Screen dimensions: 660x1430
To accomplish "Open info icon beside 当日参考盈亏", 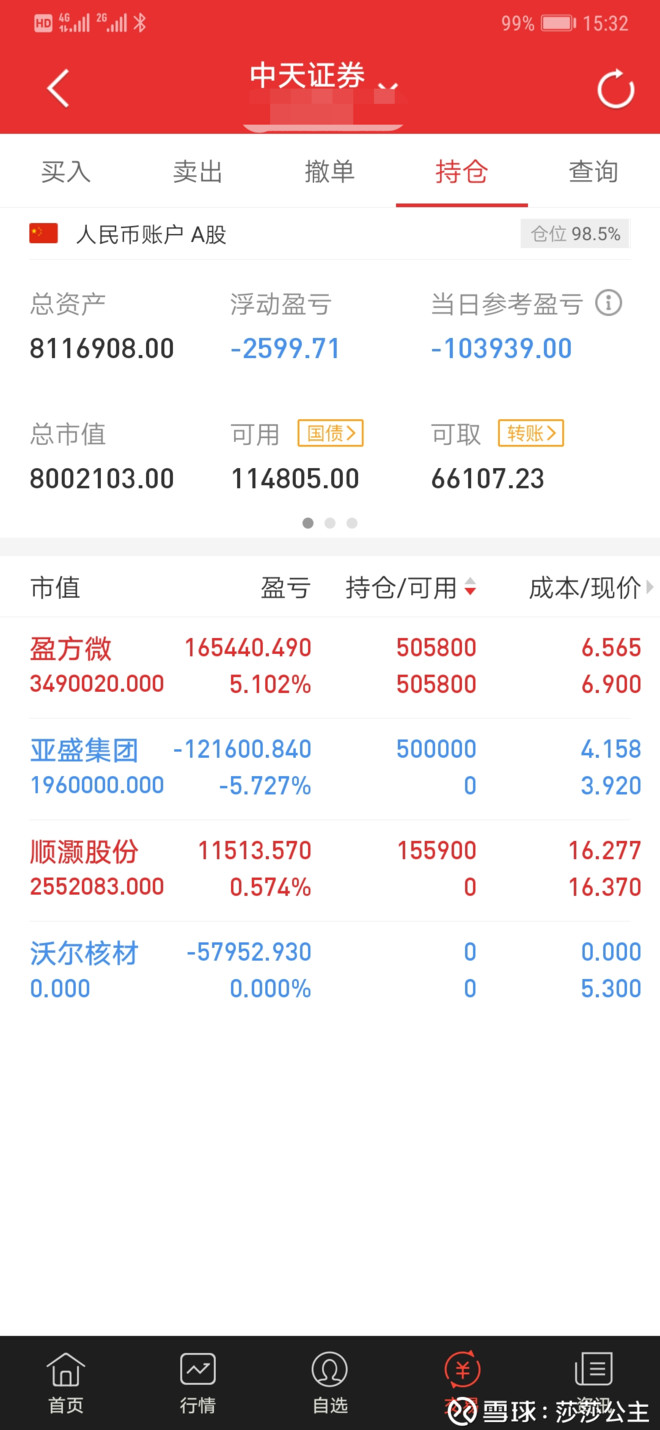I will tap(609, 303).
